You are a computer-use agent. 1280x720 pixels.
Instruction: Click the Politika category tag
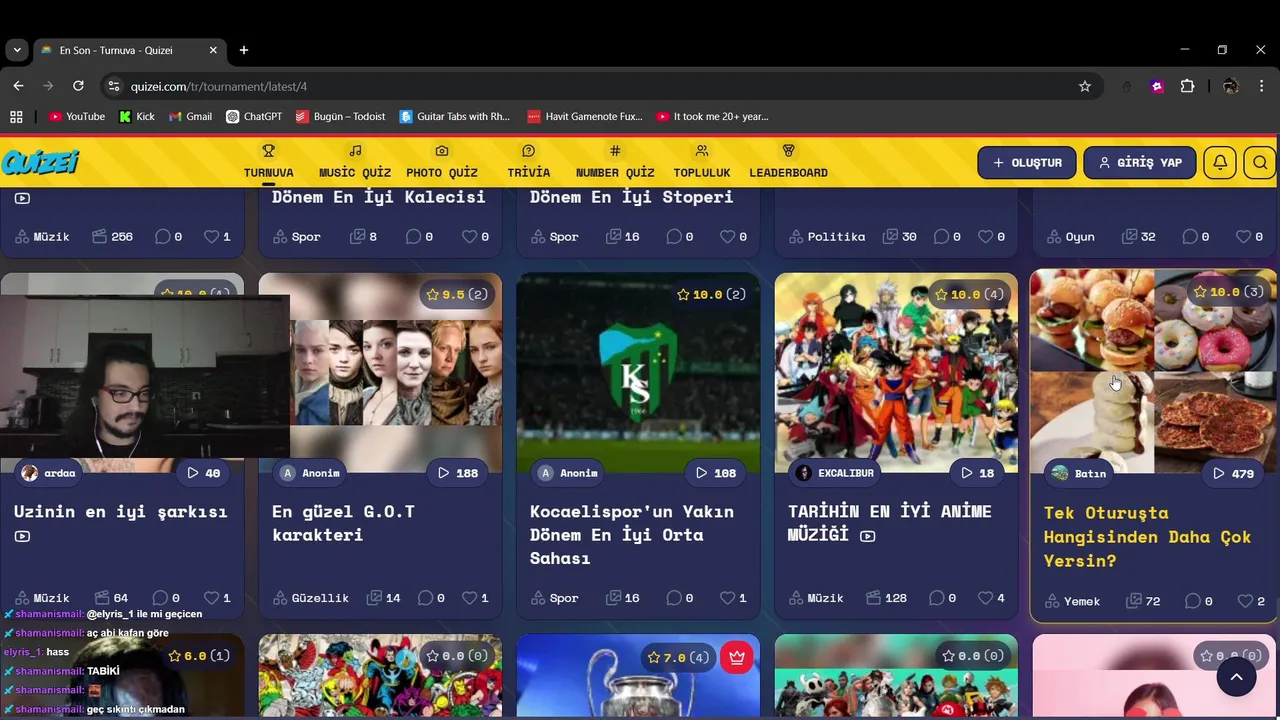[826, 237]
